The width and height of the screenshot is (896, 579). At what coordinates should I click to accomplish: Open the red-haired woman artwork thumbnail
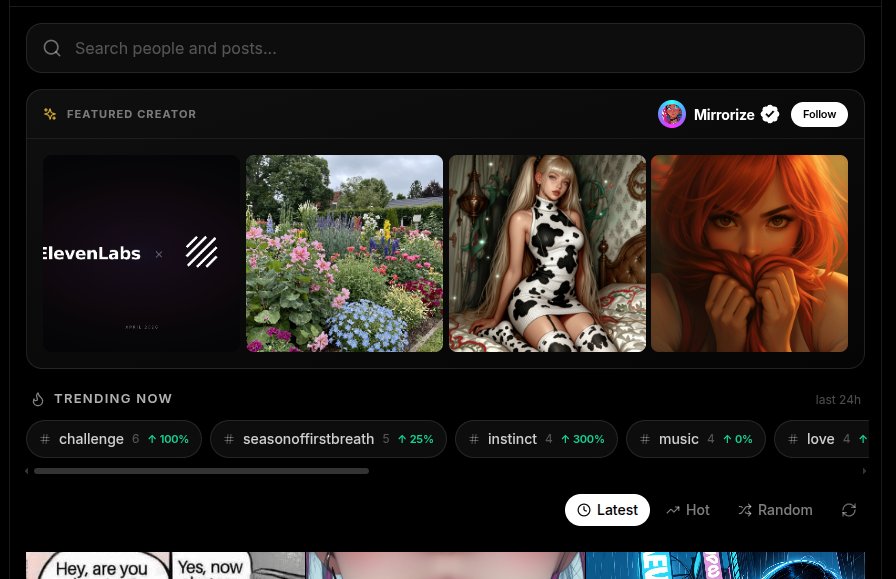749,253
